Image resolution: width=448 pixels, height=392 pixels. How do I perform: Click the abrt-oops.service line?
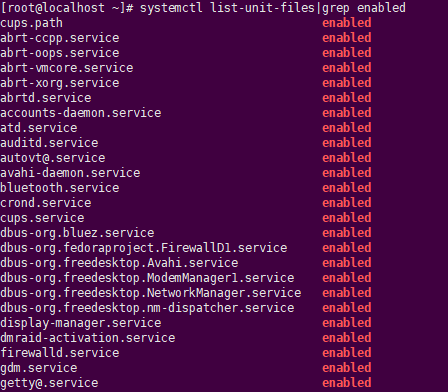click(x=60, y=53)
